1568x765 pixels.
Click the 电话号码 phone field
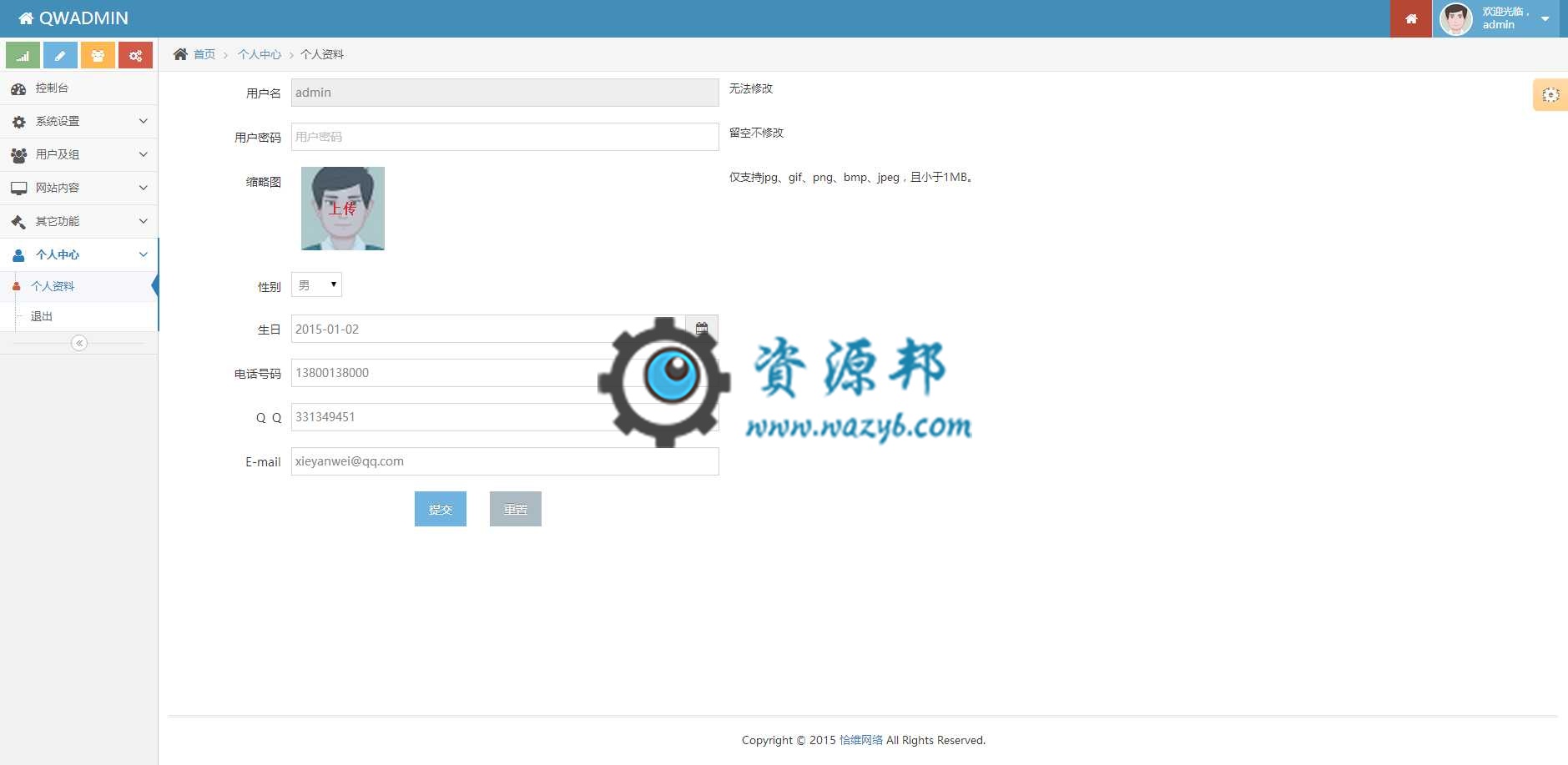(505, 373)
